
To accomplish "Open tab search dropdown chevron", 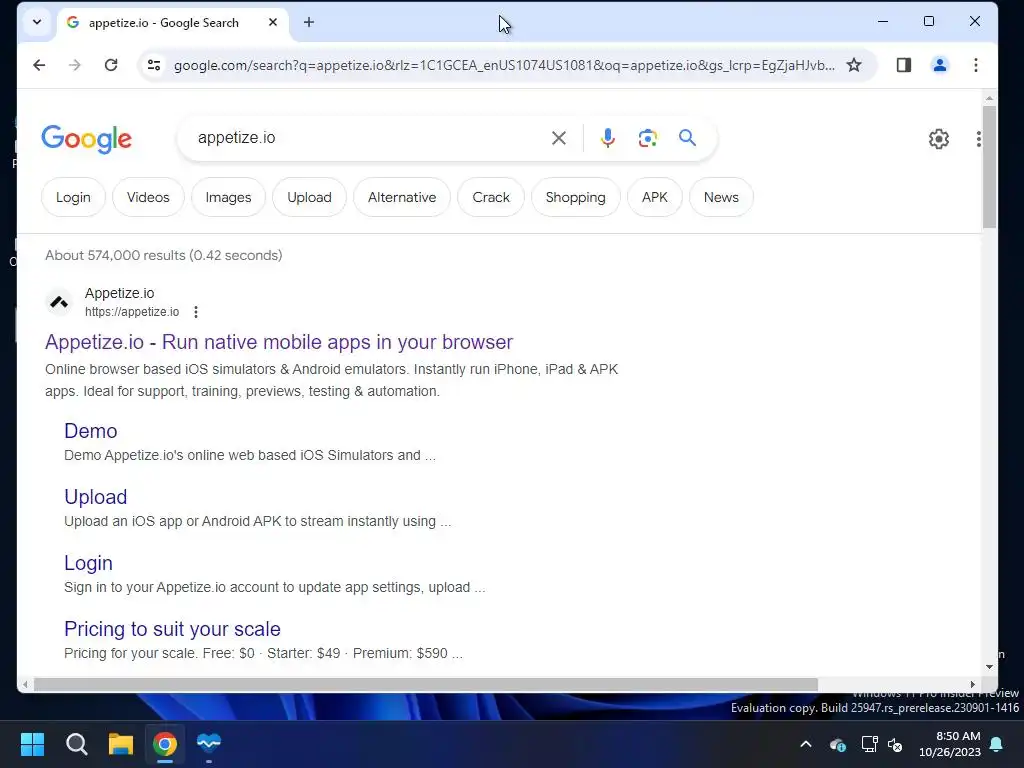I will coord(37,22).
